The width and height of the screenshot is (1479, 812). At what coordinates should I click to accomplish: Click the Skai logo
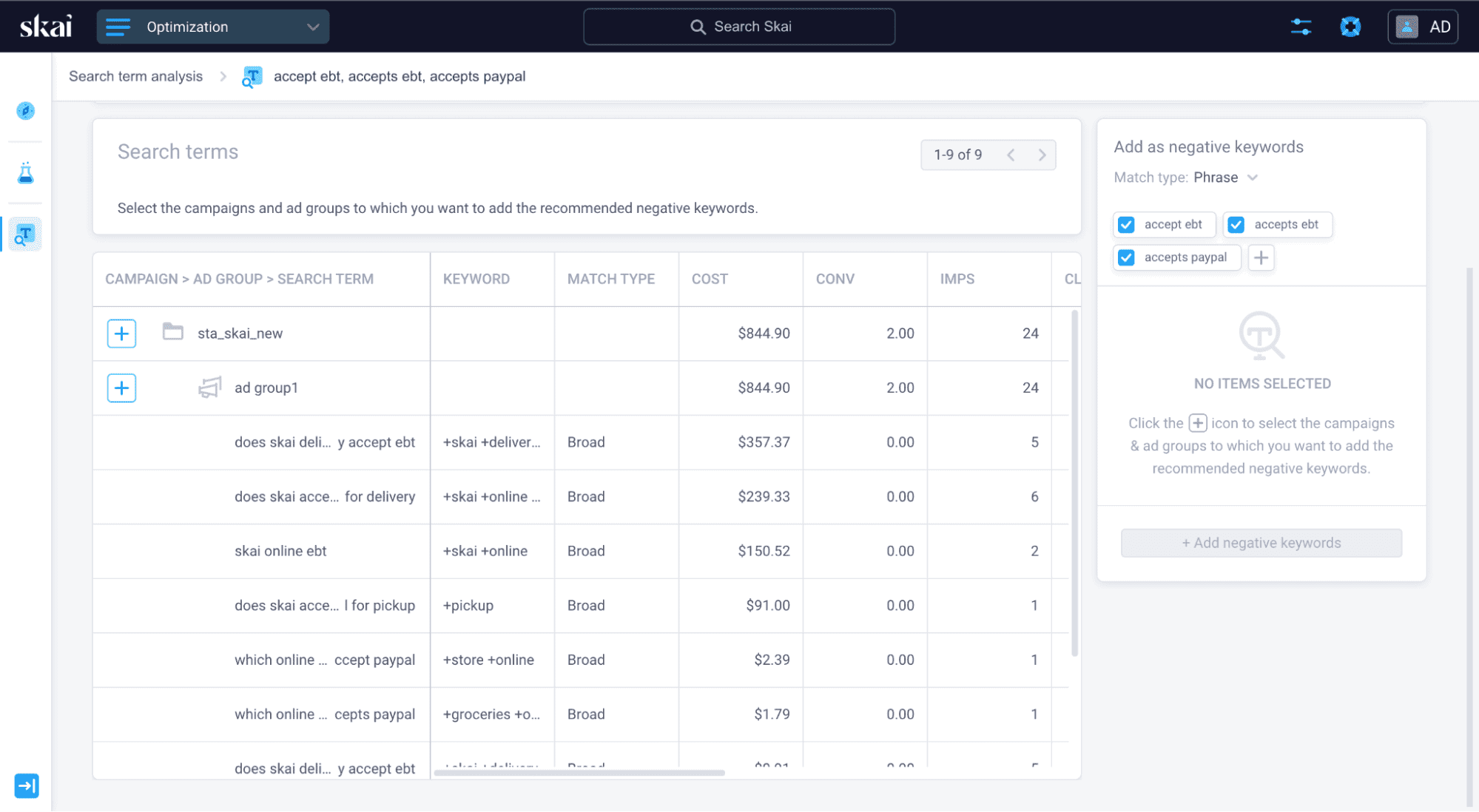click(46, 27)
